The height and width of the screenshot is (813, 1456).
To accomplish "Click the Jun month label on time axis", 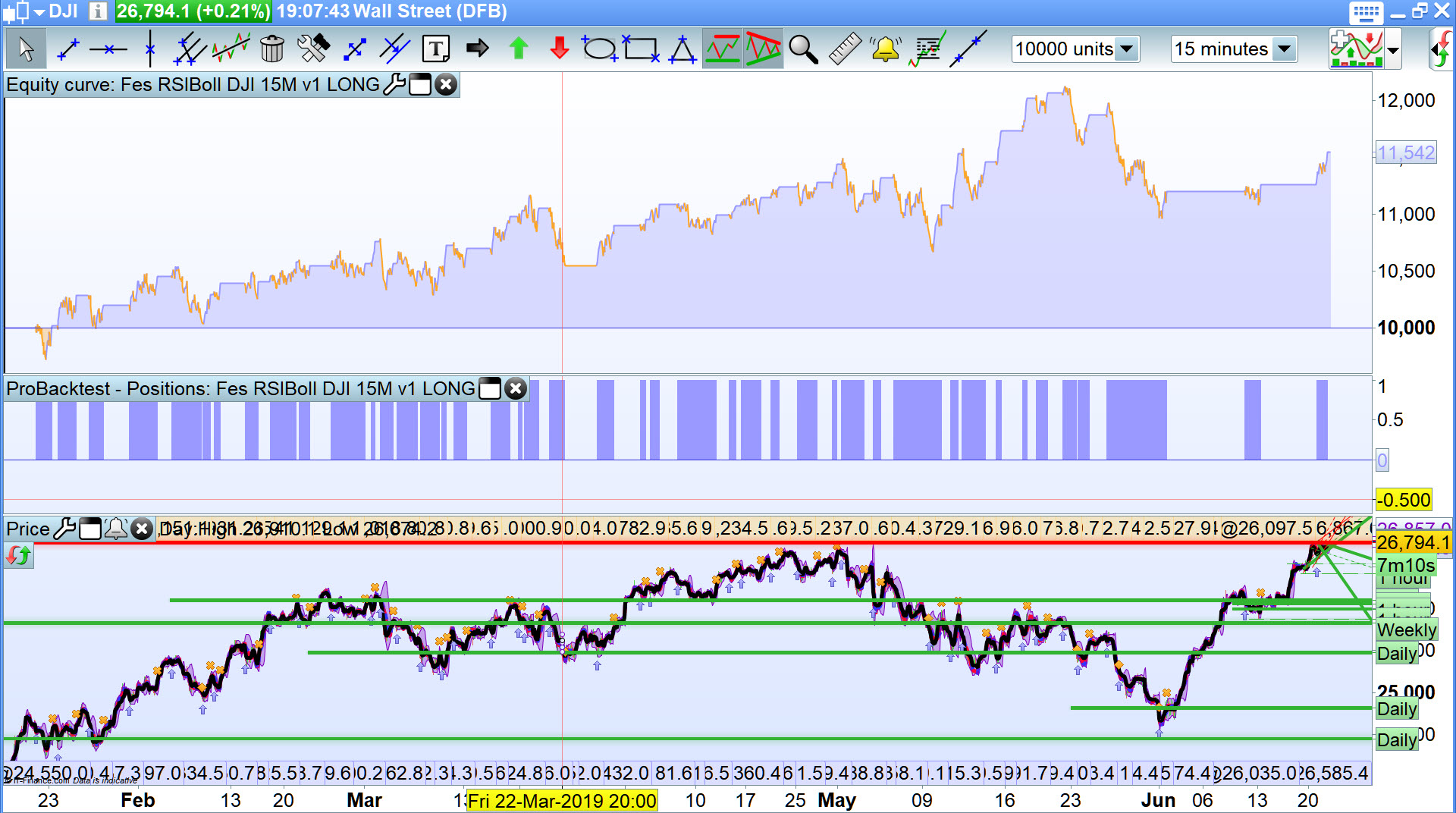I will 1158,800.
